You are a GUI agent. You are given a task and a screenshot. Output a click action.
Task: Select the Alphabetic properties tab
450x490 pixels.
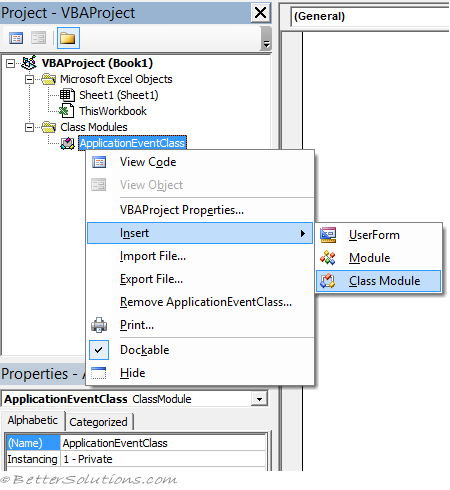tap(33, 420)
